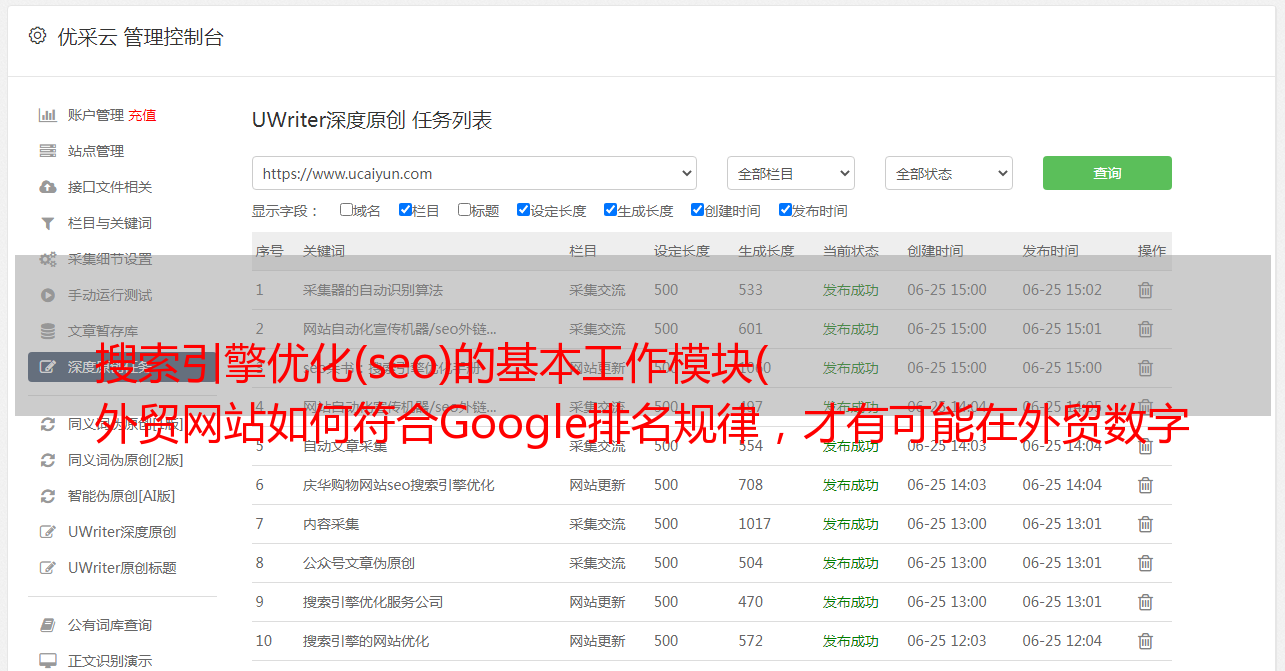The width and height of the screenshot is (1285, 671).
Task: Click the 智能伪原创[AI版] refresh icon
Action: coord(47,496)
